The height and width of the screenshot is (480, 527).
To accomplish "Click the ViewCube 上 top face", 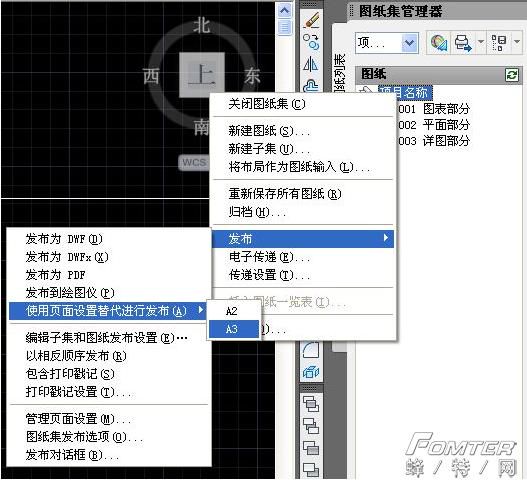I will coord(202,75).
